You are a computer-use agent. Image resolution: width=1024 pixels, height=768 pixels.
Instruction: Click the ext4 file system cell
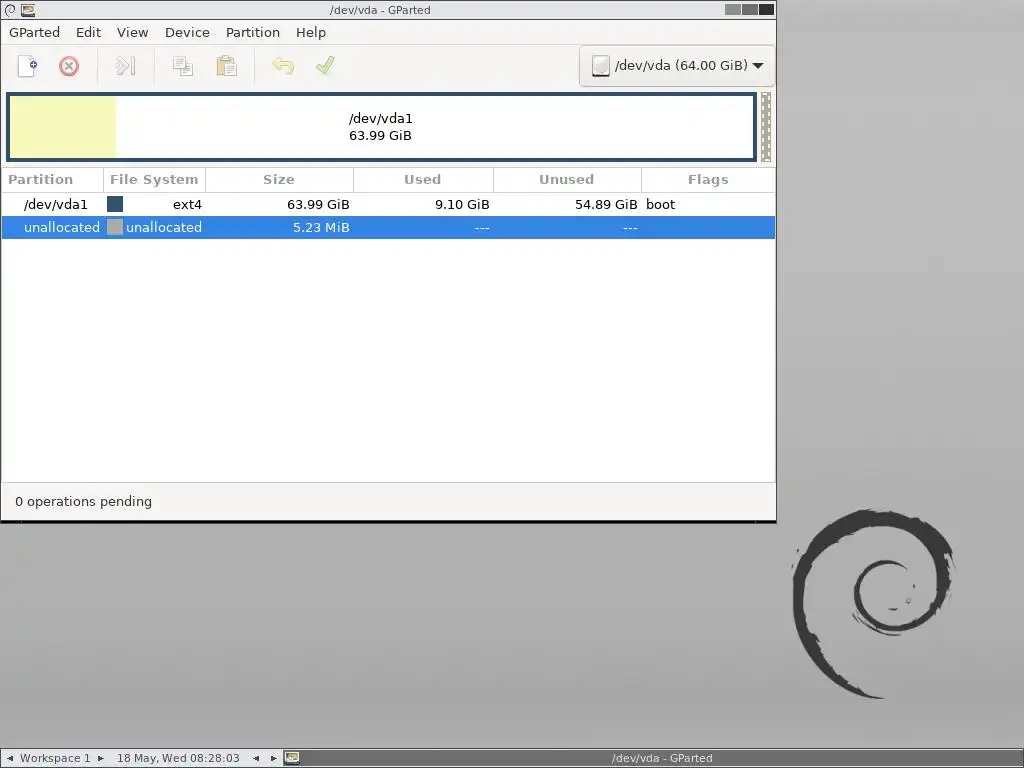click(x=187, y=204)
